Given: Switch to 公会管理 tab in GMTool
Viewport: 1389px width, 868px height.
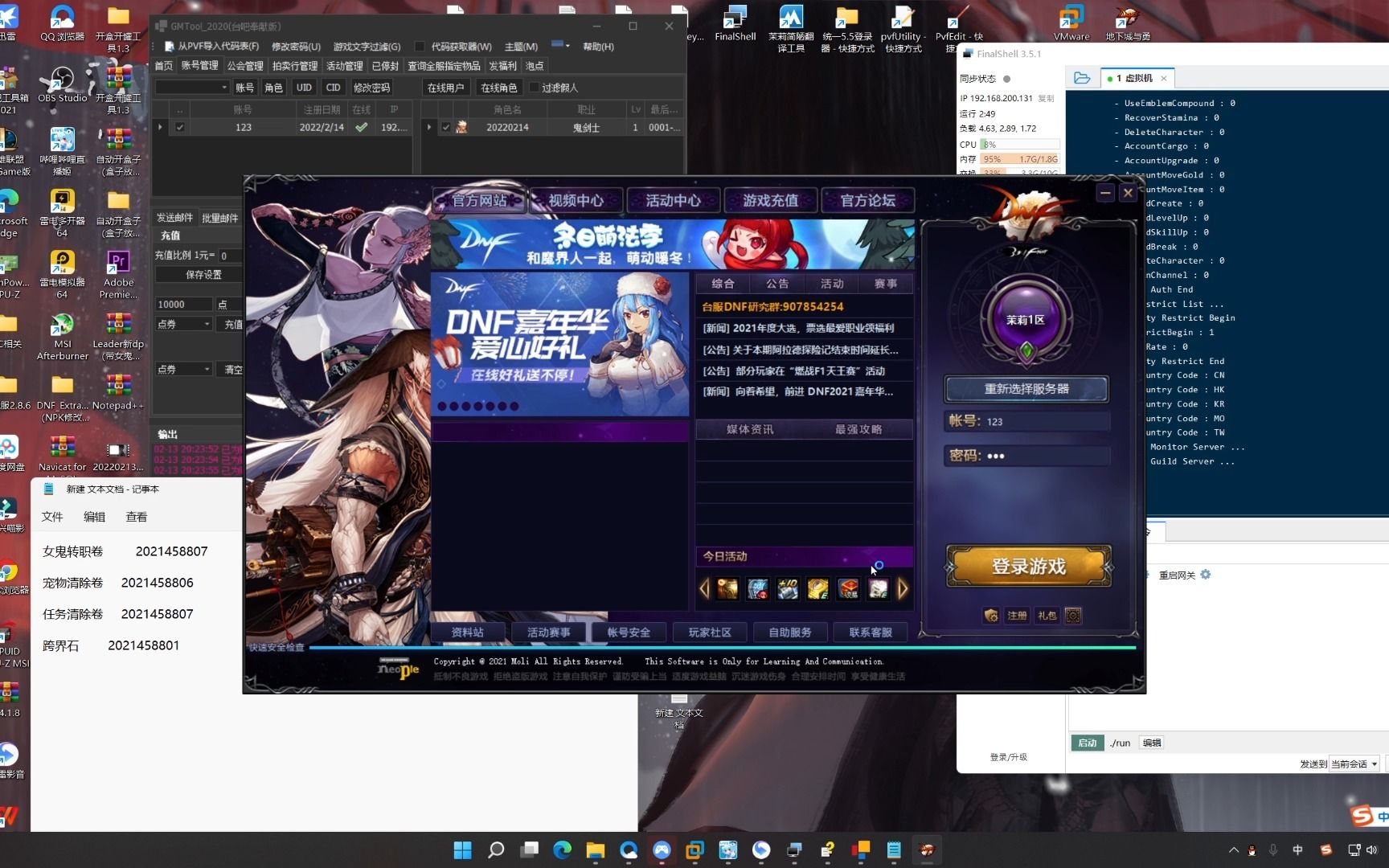Looking at the screenshot, I should click(245, 66).
